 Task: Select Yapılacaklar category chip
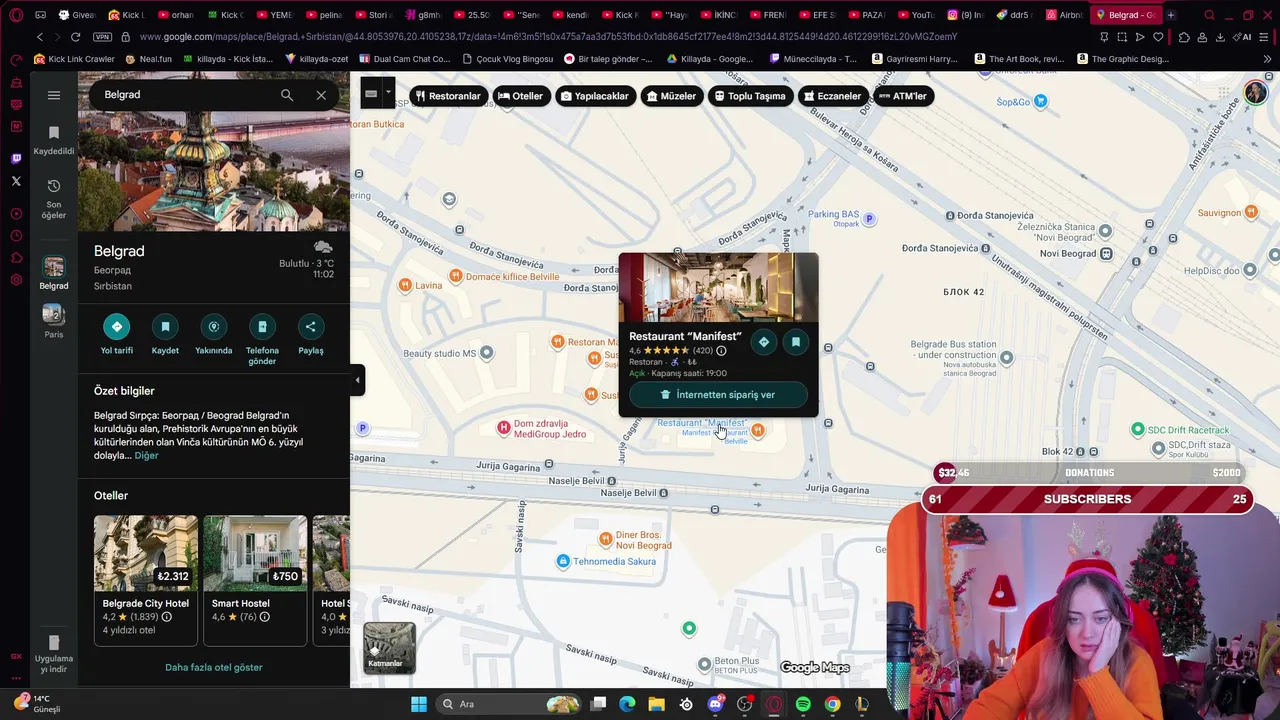pos(595,96)
